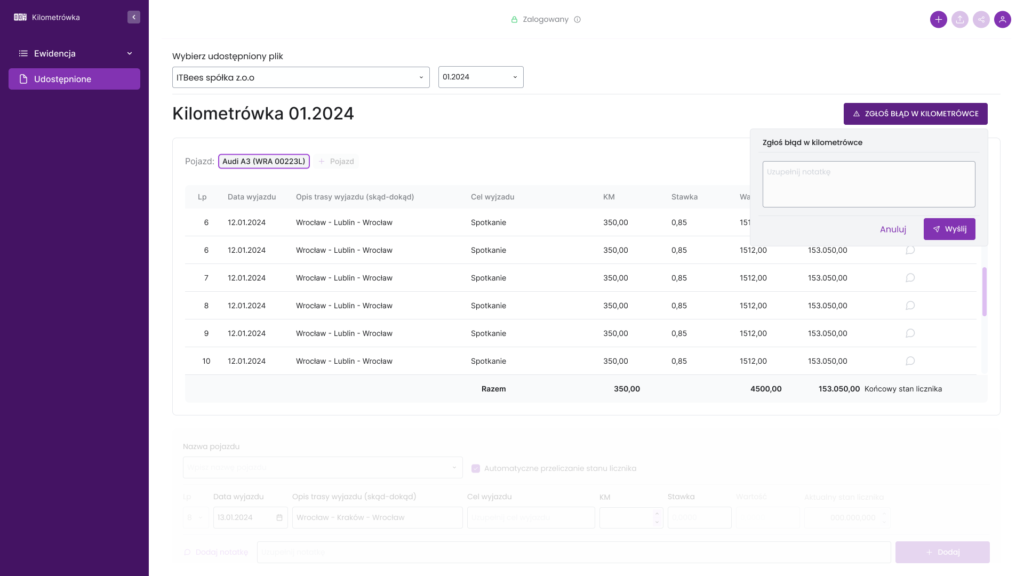Click the calendar icon in Data wyjazdu field
The image size is (1024, 576).
tap(279, 518)
